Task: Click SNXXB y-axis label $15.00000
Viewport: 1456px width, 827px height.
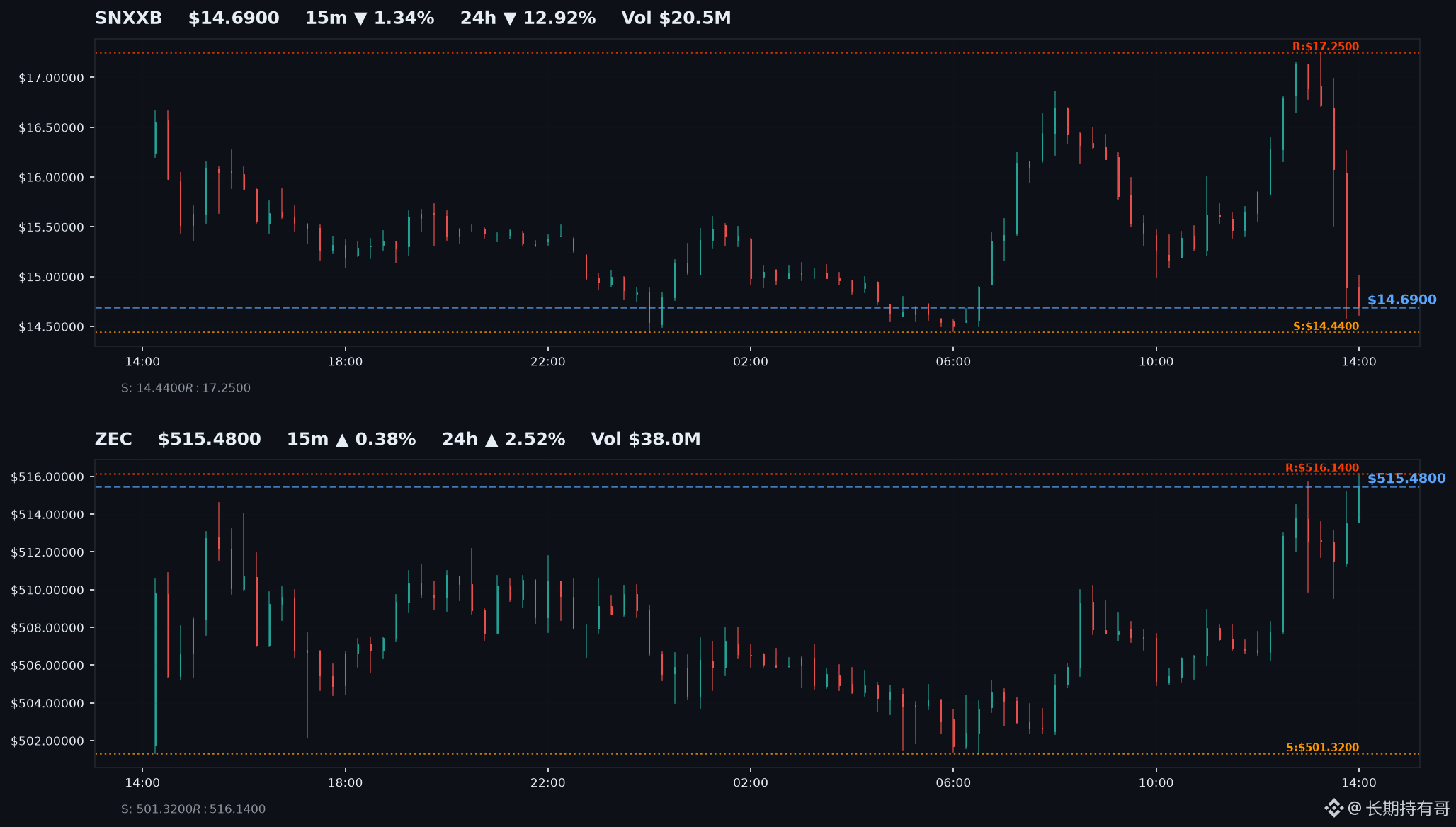Action: coord(51,277)
